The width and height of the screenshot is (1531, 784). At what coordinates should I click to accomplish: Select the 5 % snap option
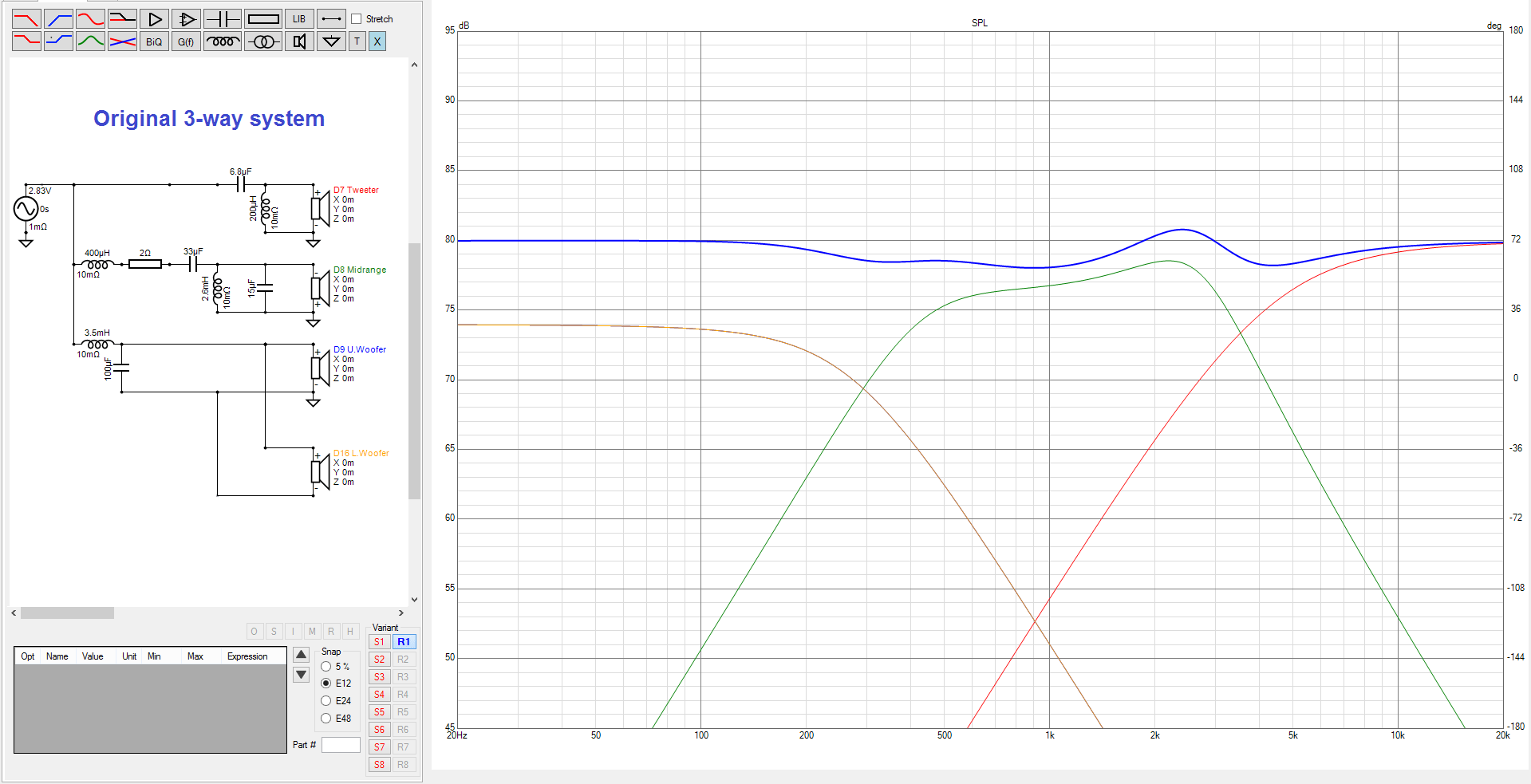(326, 667)
